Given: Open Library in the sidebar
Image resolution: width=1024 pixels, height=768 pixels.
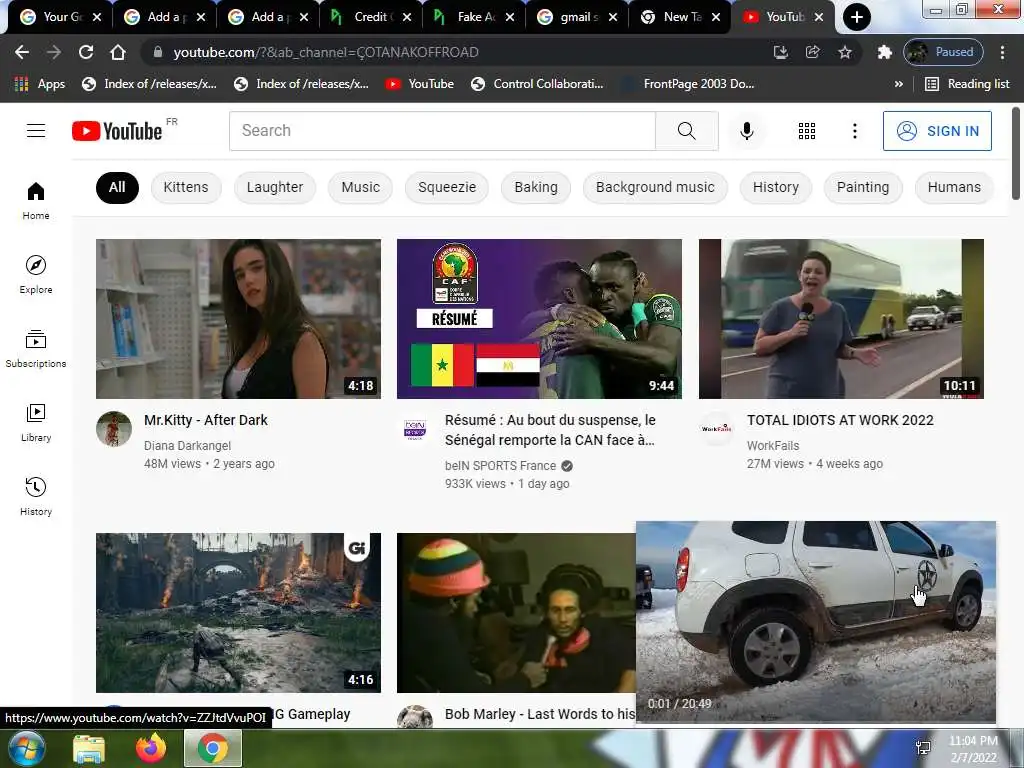Looking at the screenshot, I should coord(36,423).
